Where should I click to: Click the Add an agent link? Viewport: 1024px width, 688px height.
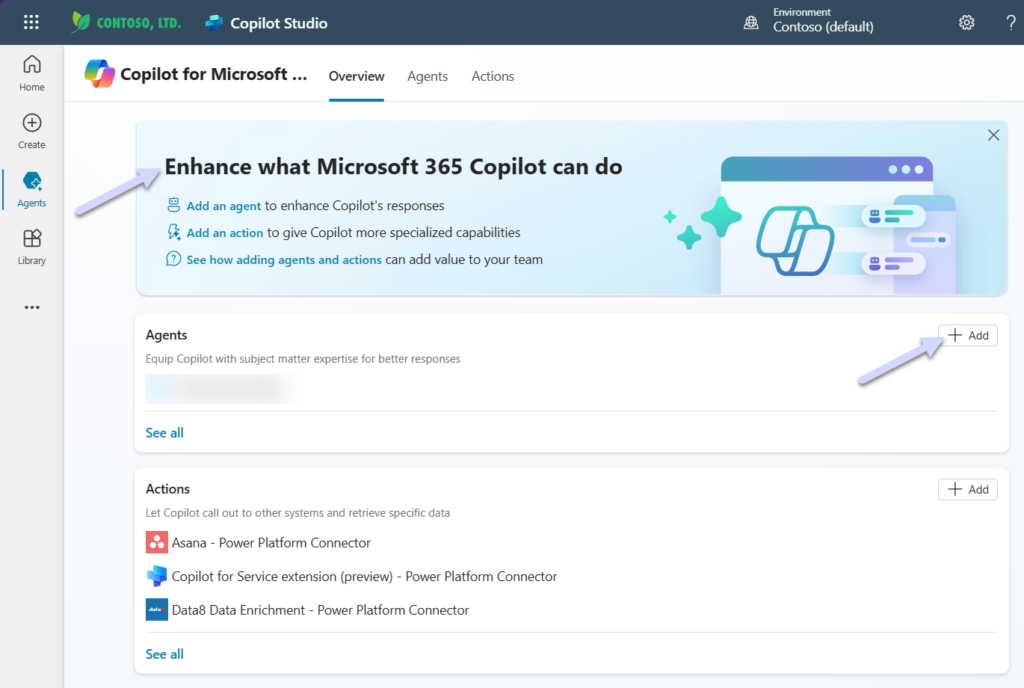pyautogui.click(x=223, y=206)
